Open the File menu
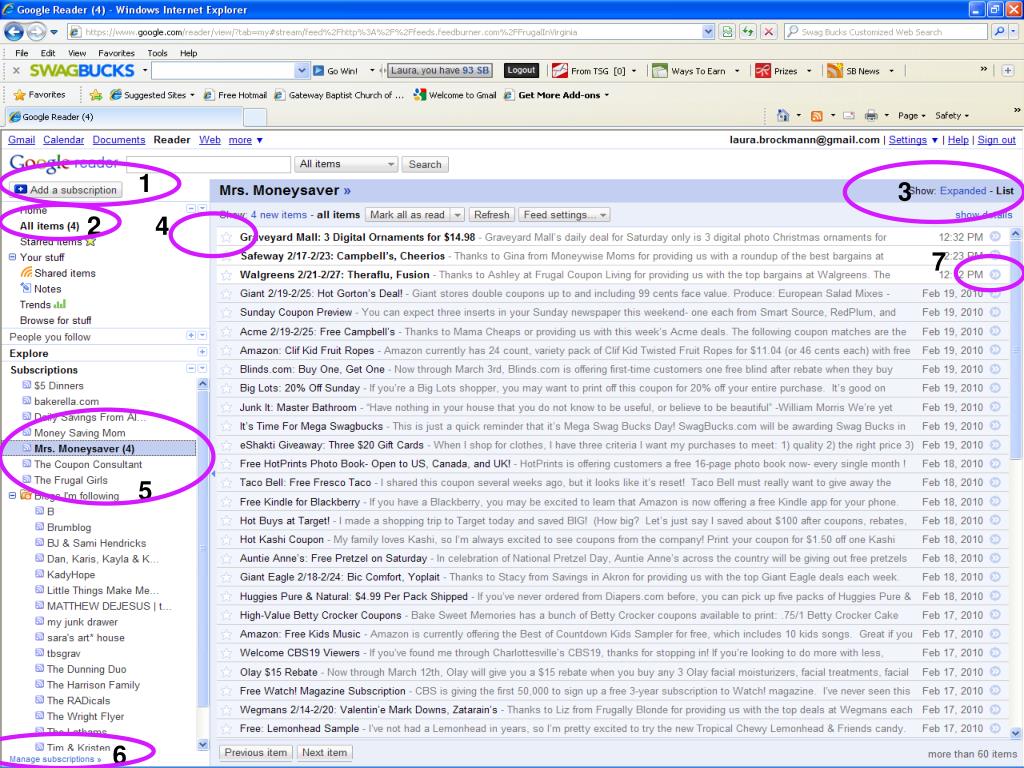Viewport: 1024px width, 768px height. click(x=22, y=53)
